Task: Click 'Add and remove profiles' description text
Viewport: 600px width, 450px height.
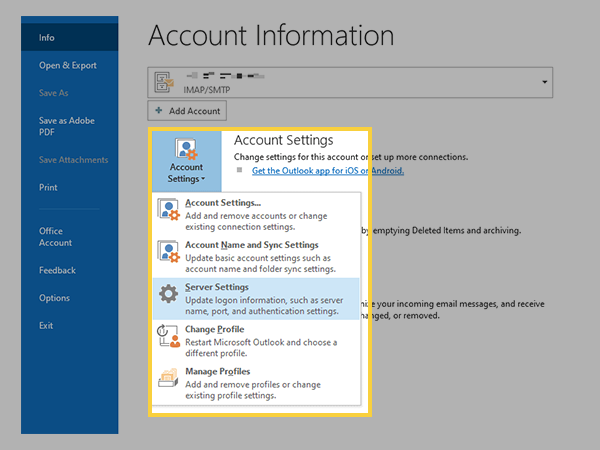Action: [253, 390]
